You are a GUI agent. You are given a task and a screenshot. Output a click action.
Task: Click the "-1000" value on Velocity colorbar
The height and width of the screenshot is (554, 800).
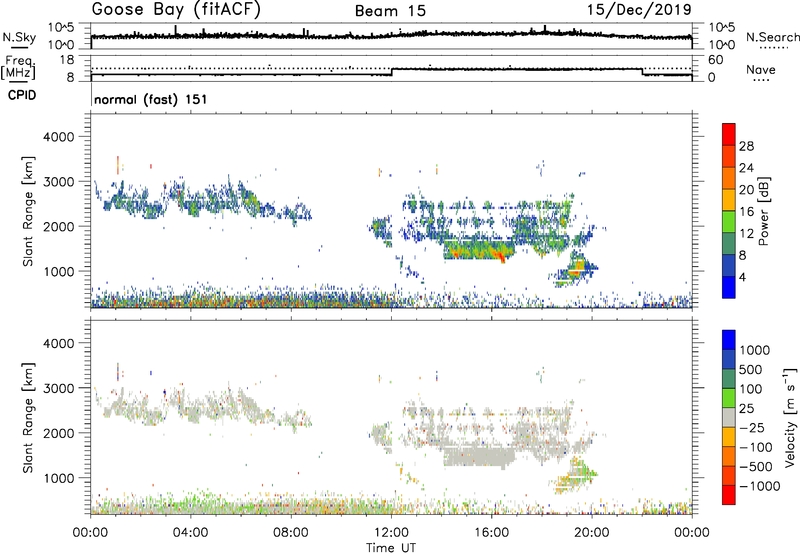[x=759, y=486]
